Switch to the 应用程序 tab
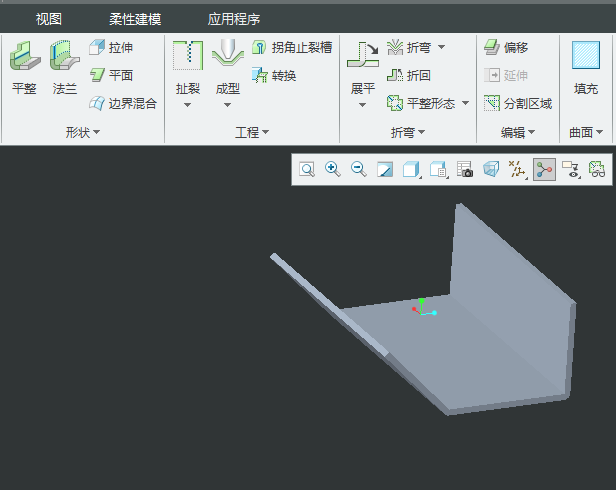616x490 pixels. pos(234,19)
